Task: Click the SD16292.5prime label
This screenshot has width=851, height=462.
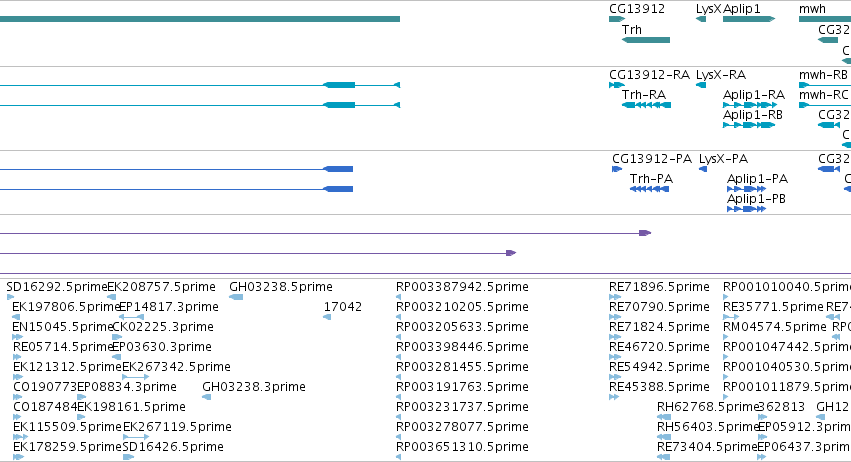Action: click(x=56, y=287)
